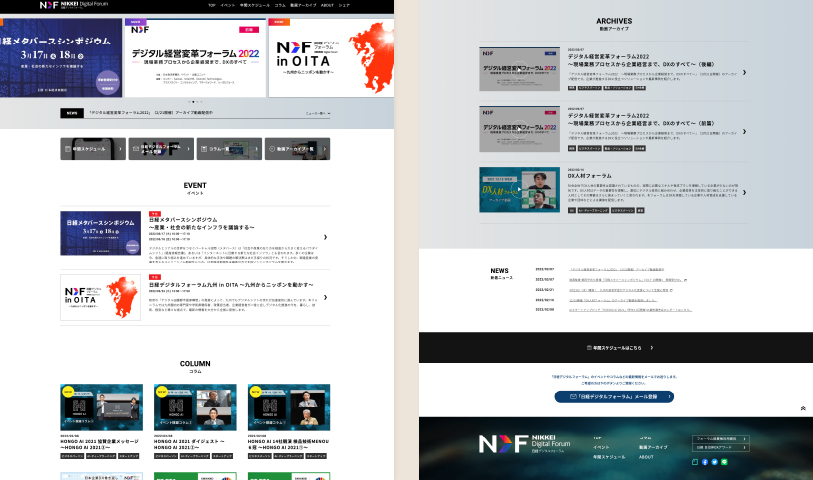This screenshot has width=813, height=480.
Task: Play the DX人材フォーラム archive video
Action: pos(520,190)
